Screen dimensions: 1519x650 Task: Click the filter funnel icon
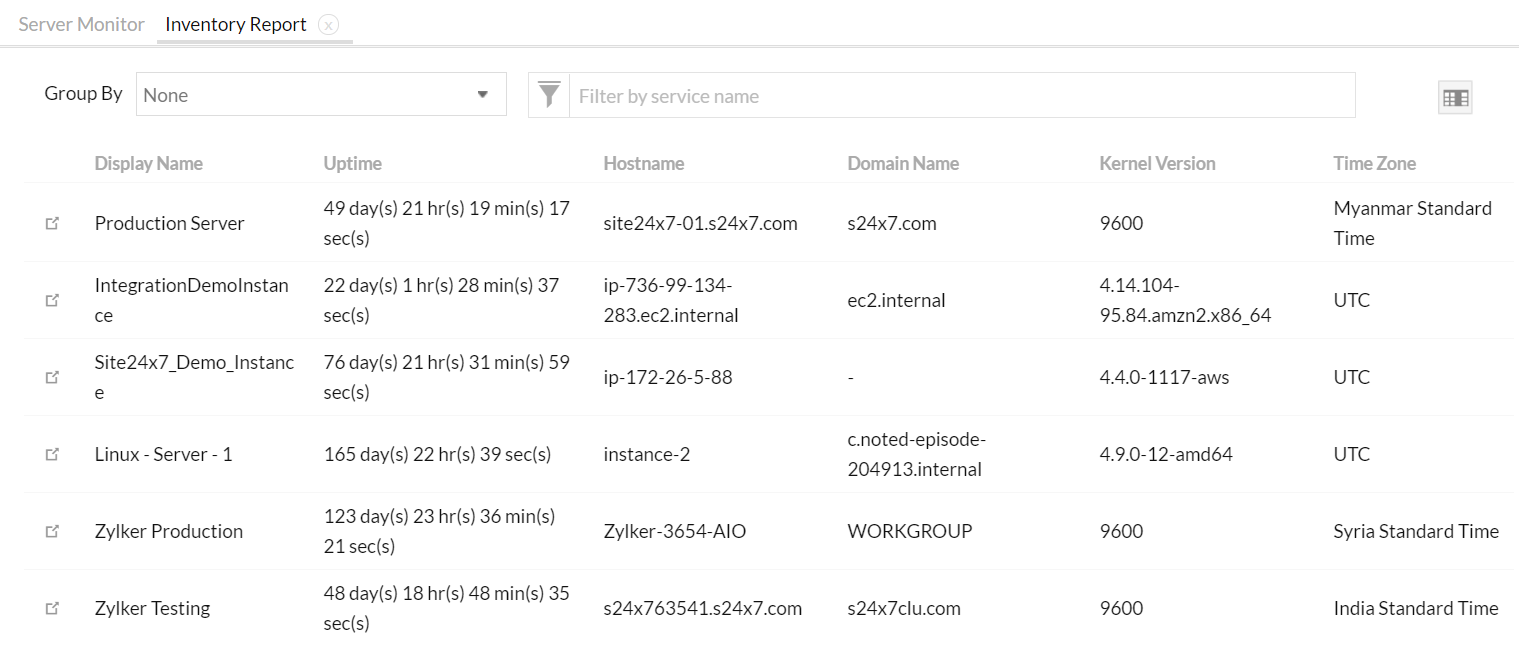click(x=548, y=94)
